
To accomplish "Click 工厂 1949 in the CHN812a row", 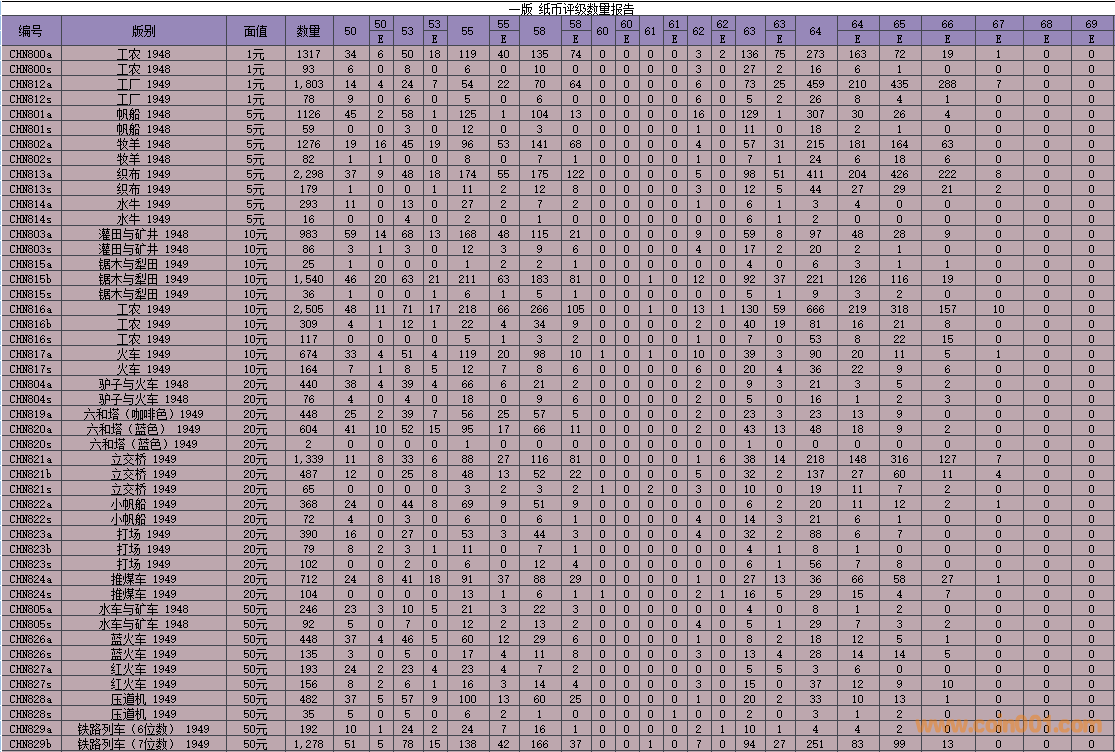I will pyautogui.click(x=144, y=84).
